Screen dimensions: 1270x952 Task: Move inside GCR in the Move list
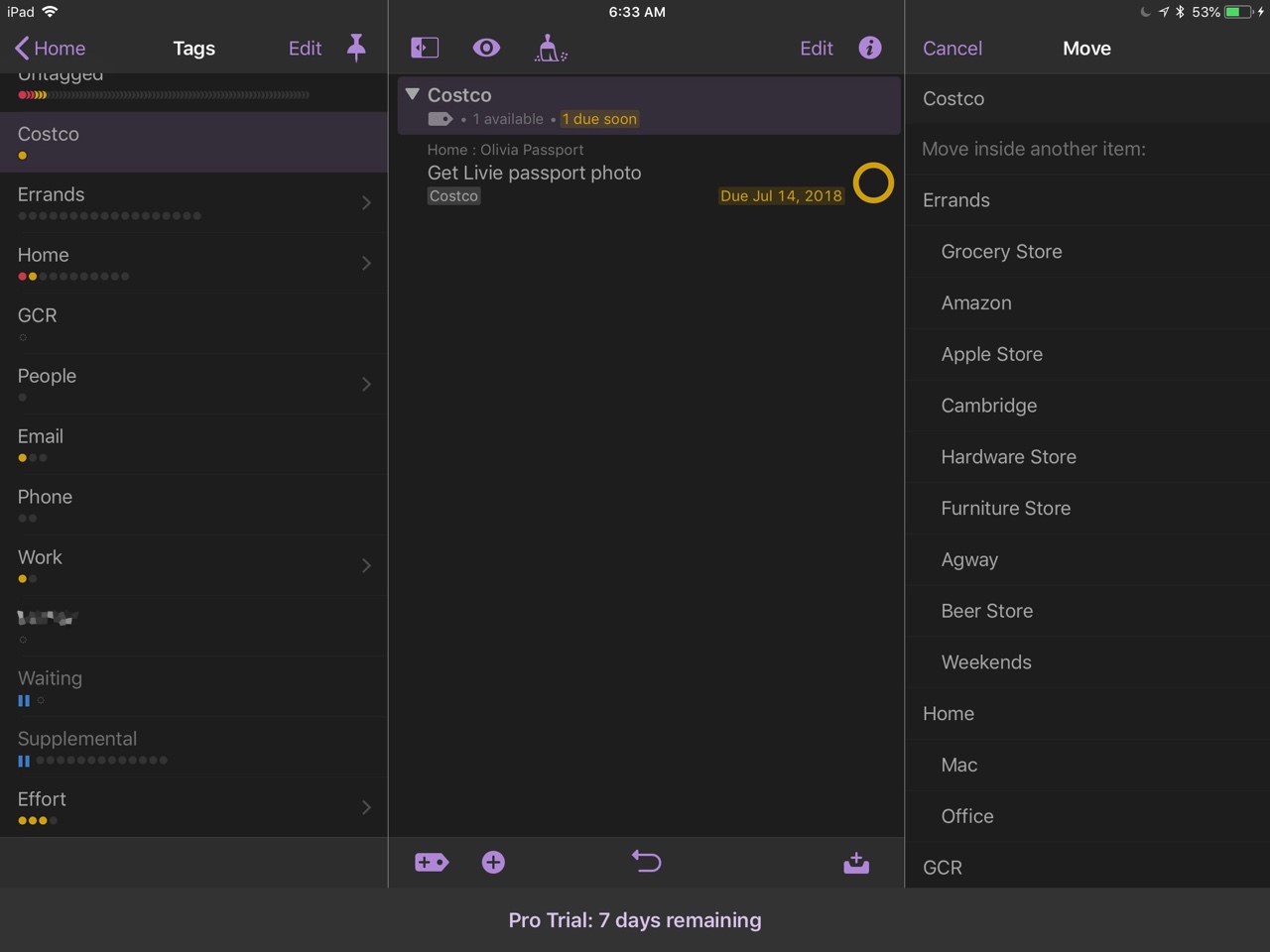[1087, 866]
